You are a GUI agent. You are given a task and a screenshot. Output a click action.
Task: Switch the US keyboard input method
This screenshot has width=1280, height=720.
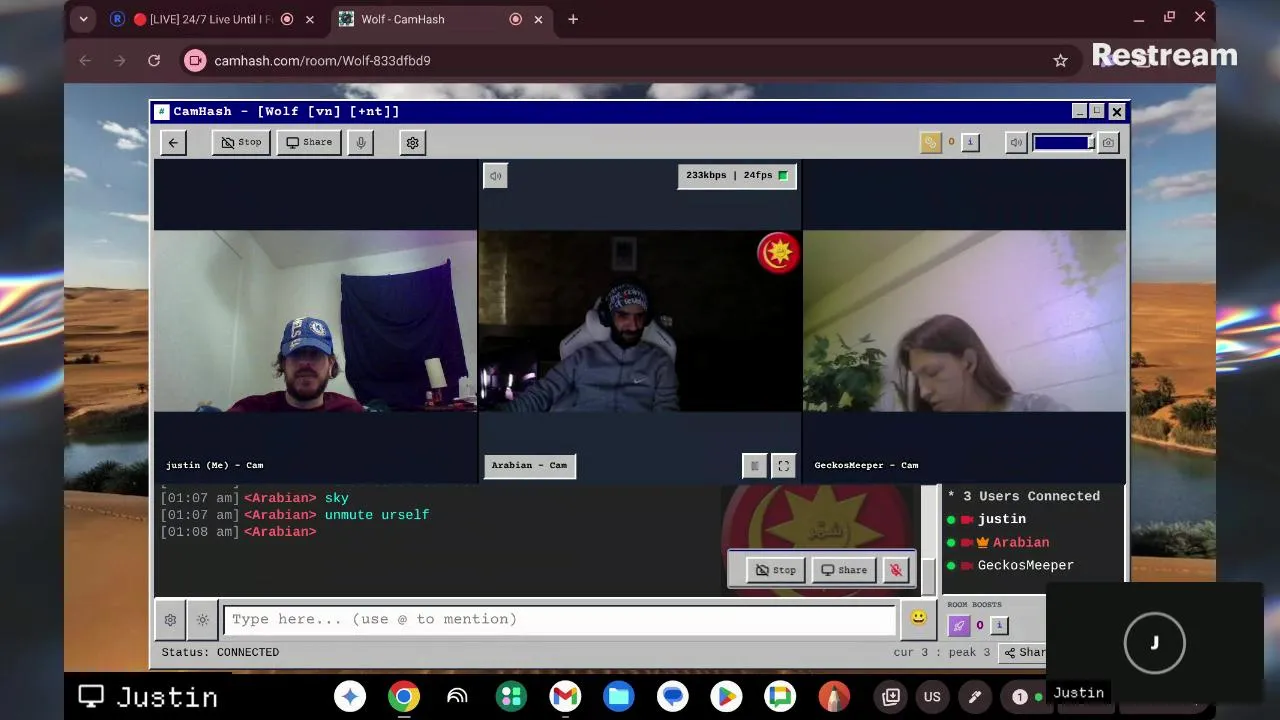click(x=932, y=696)
